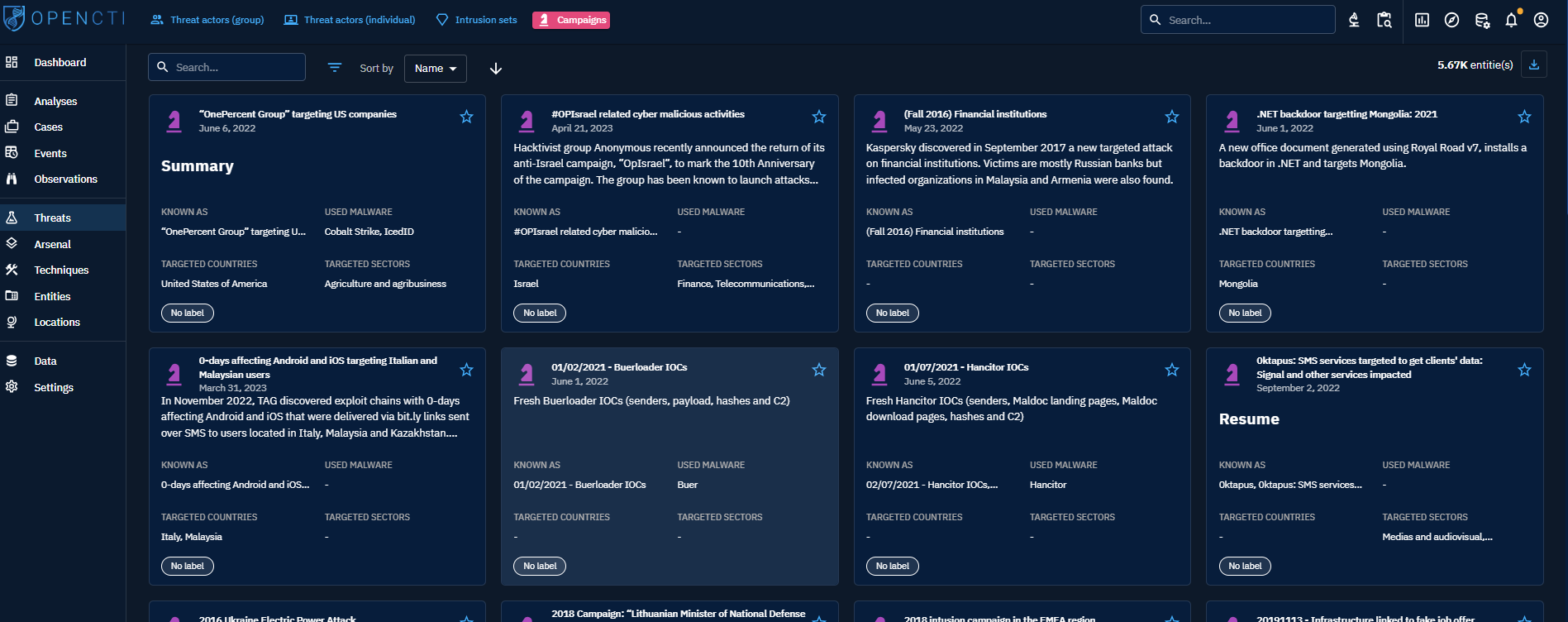
Task: Focus the campaigns list search field
Action: 236,67
